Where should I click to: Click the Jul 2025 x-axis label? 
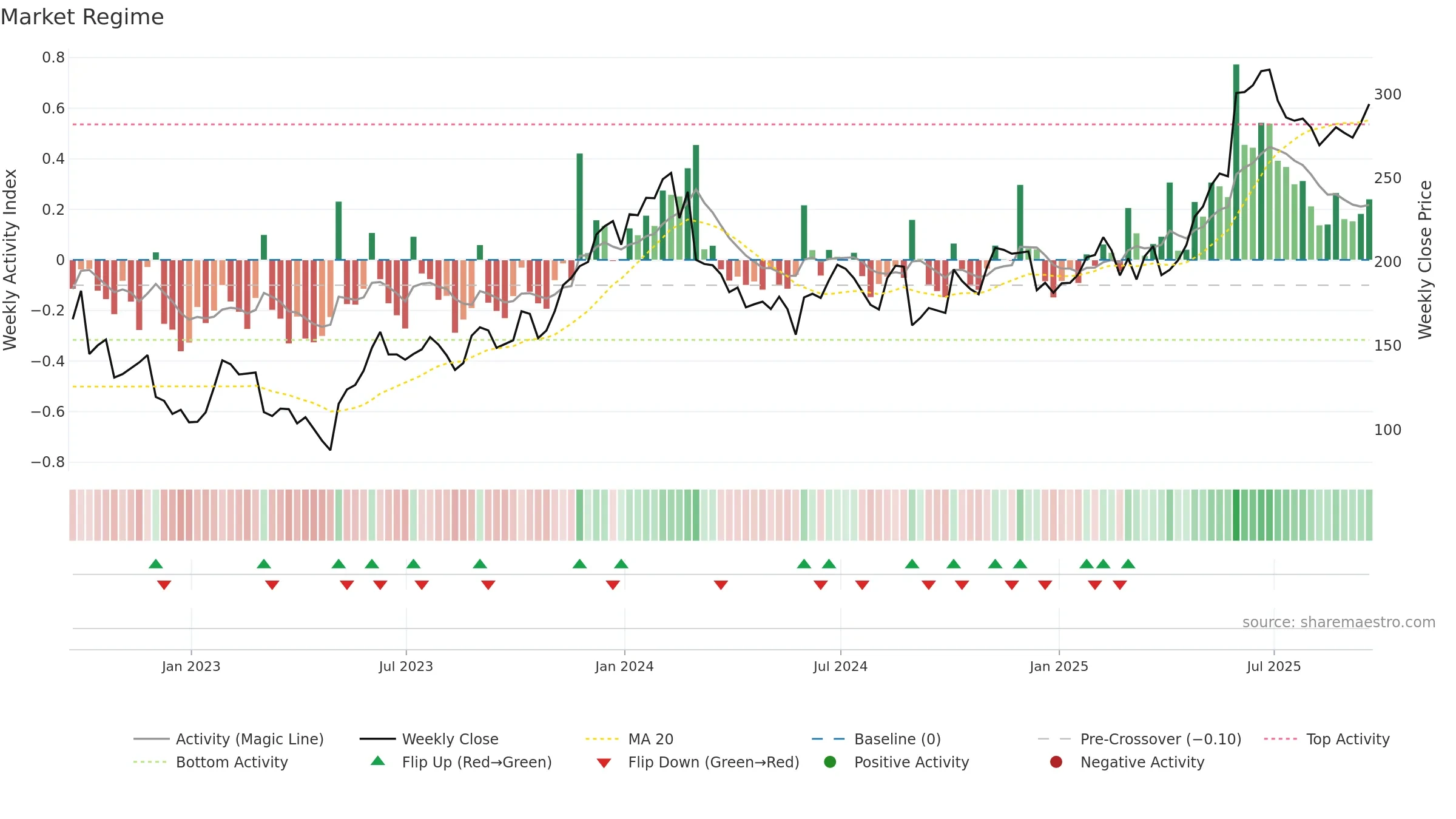[x=1274, y=666]
